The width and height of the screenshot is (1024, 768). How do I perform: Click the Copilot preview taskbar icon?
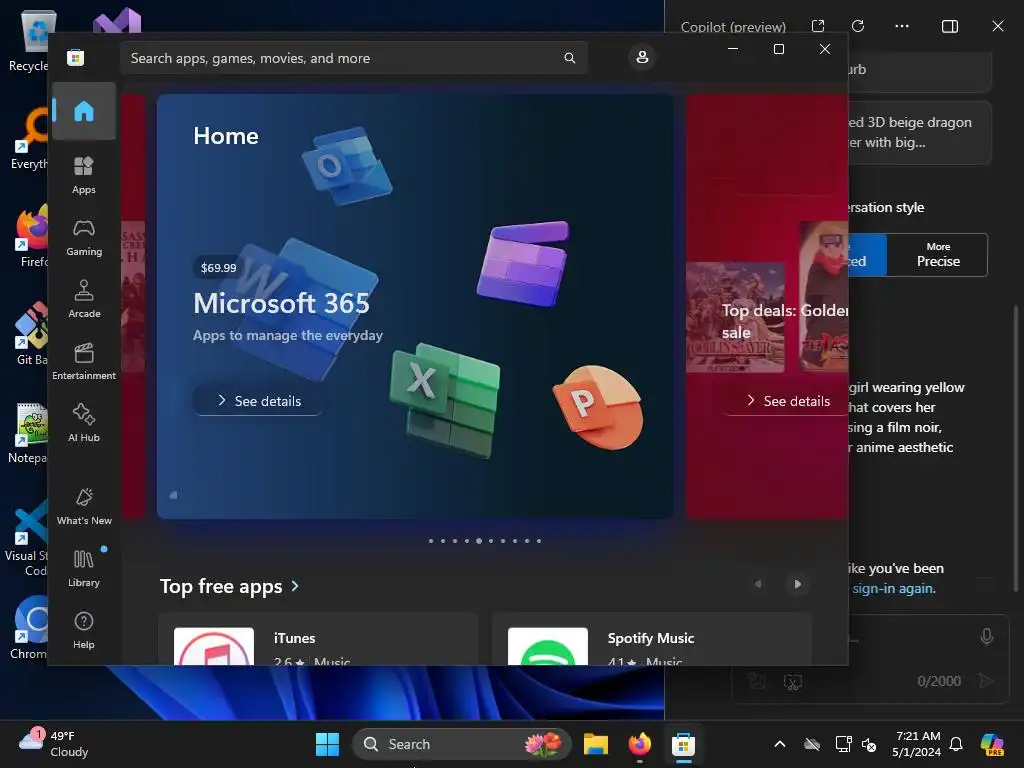tap(992, 744)
